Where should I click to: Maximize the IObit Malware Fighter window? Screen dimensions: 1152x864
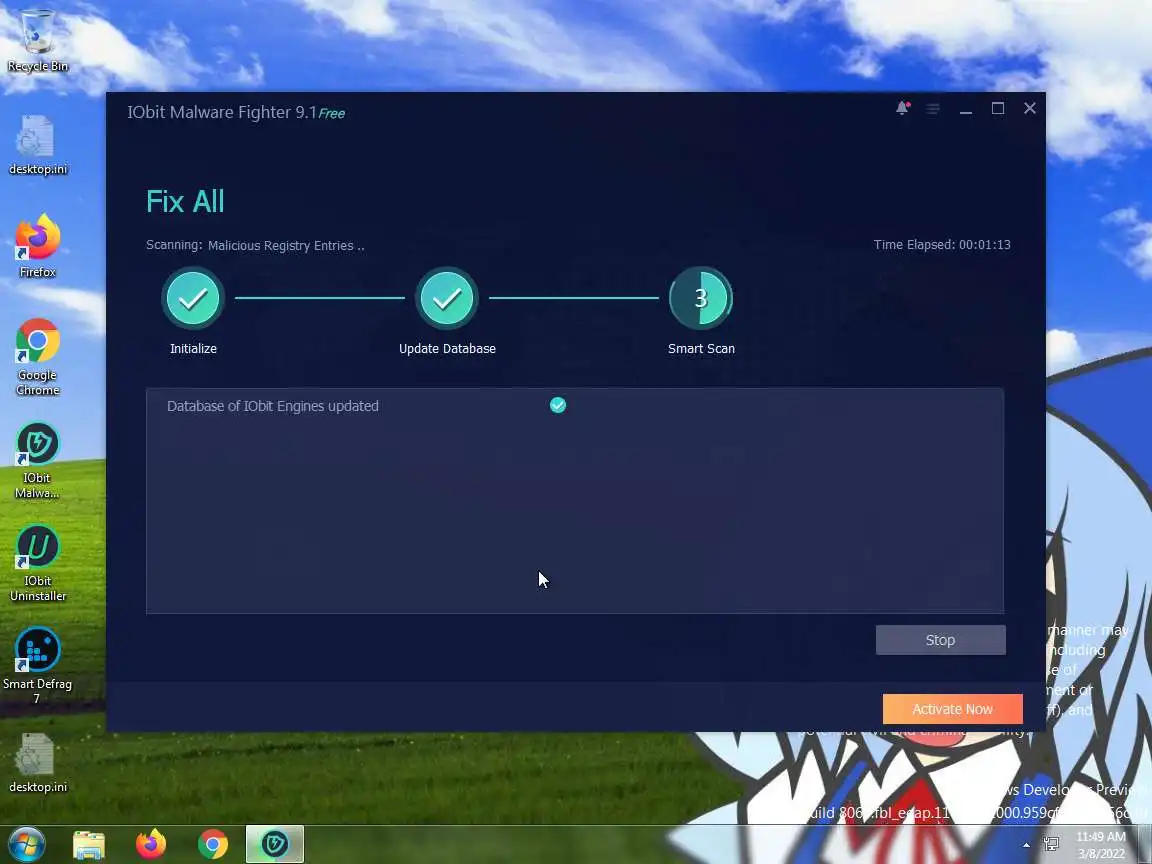pos(998,109)
